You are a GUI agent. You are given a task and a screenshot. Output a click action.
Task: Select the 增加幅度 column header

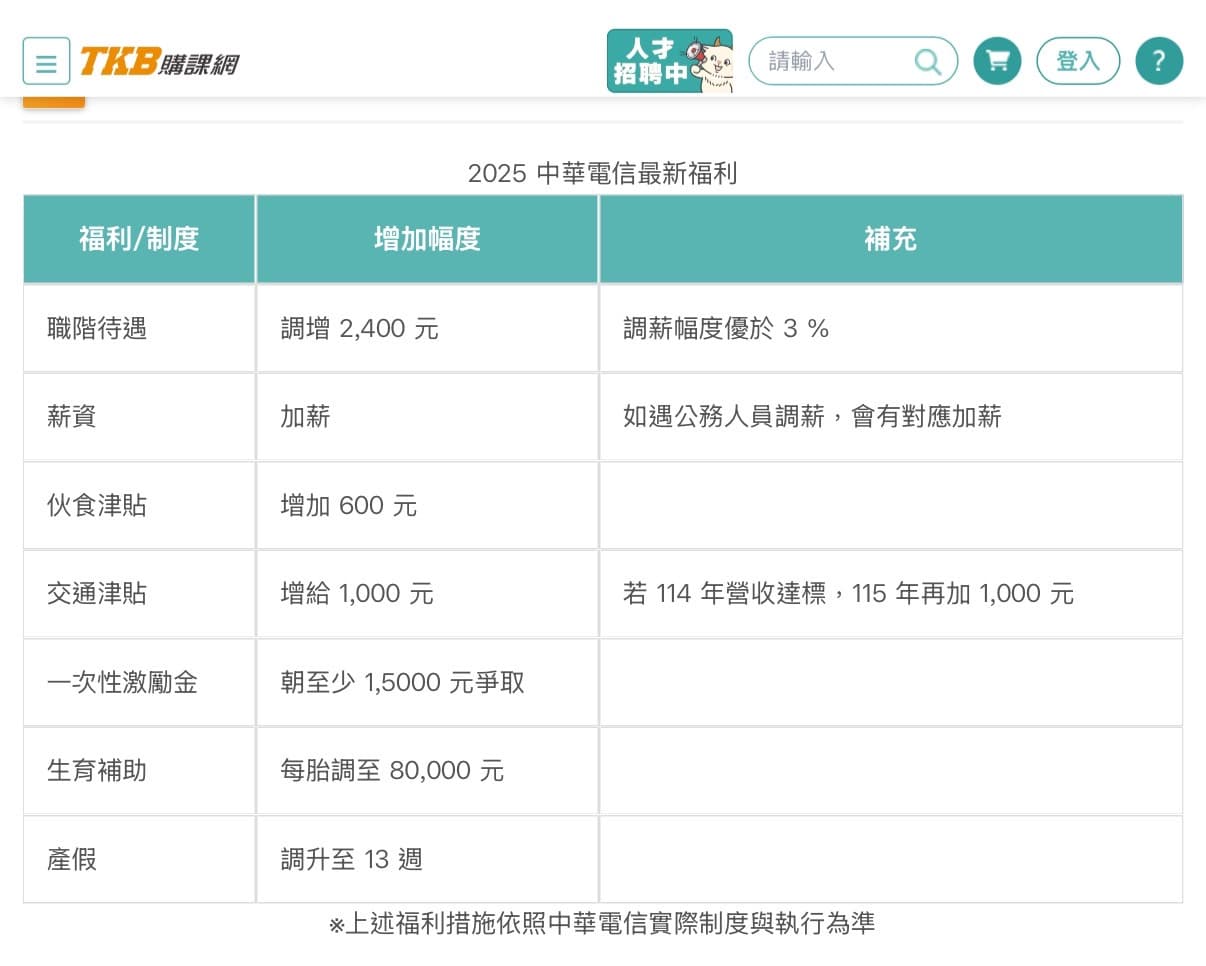pyautogui.click(x=427, y=239)
